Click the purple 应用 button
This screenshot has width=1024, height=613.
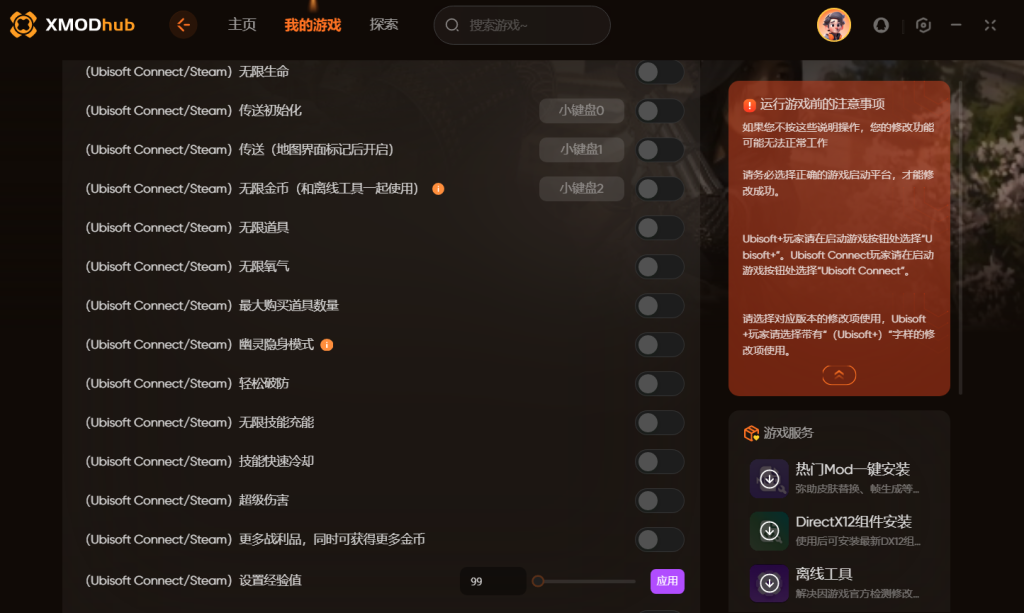667,581
